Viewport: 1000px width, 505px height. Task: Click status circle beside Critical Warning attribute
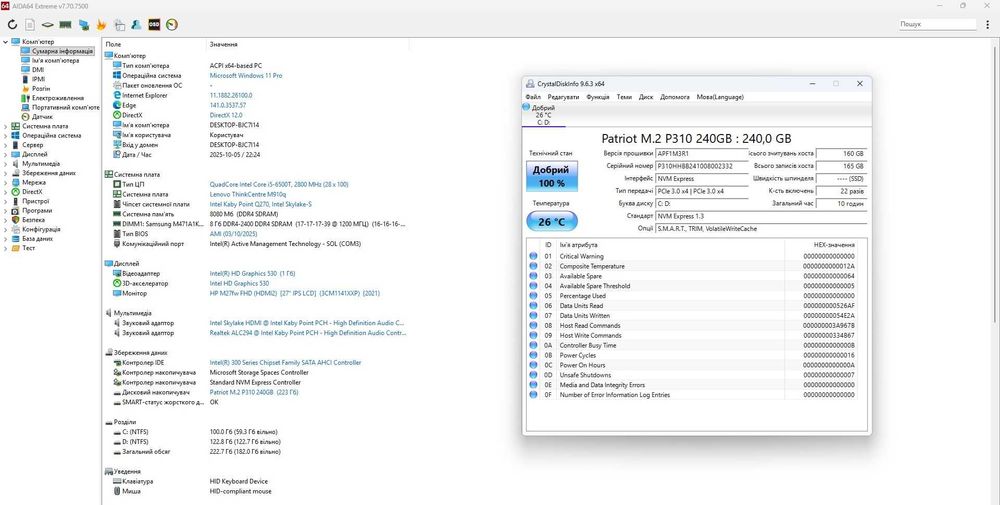coord(533,256)
